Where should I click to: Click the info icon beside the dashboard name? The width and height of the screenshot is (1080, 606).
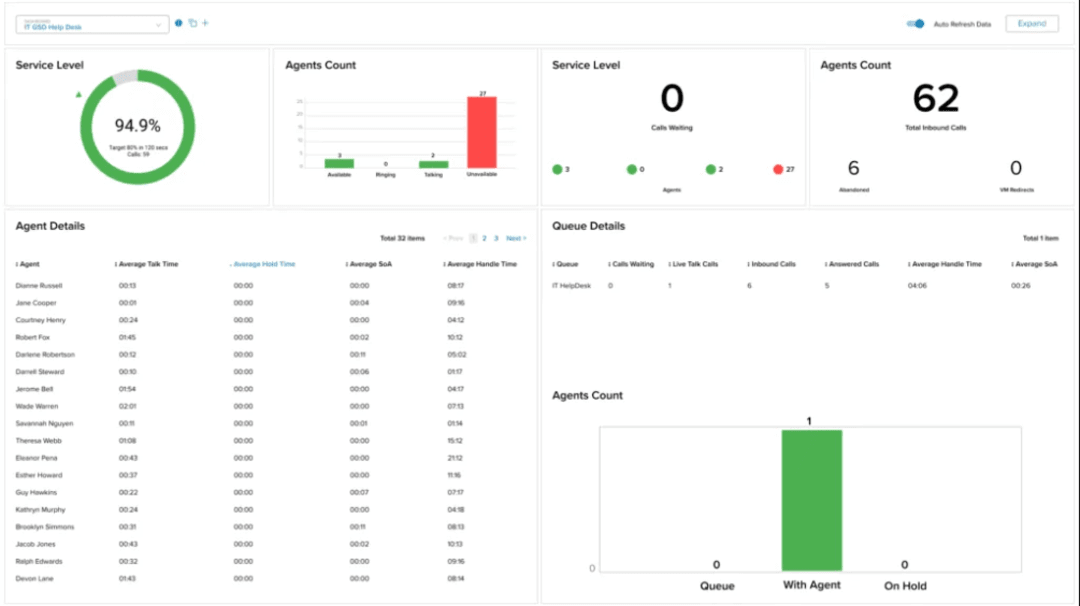click(178, 23)
